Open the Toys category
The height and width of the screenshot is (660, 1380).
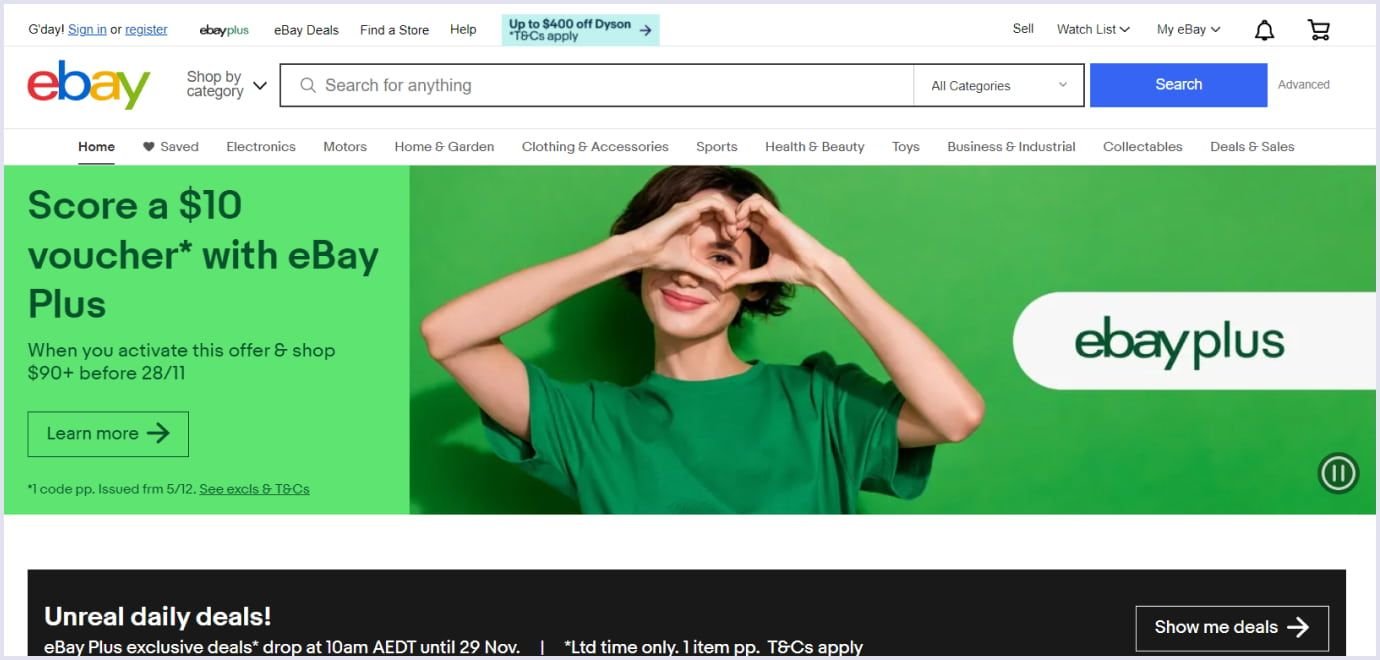click(x=906, y=146)
